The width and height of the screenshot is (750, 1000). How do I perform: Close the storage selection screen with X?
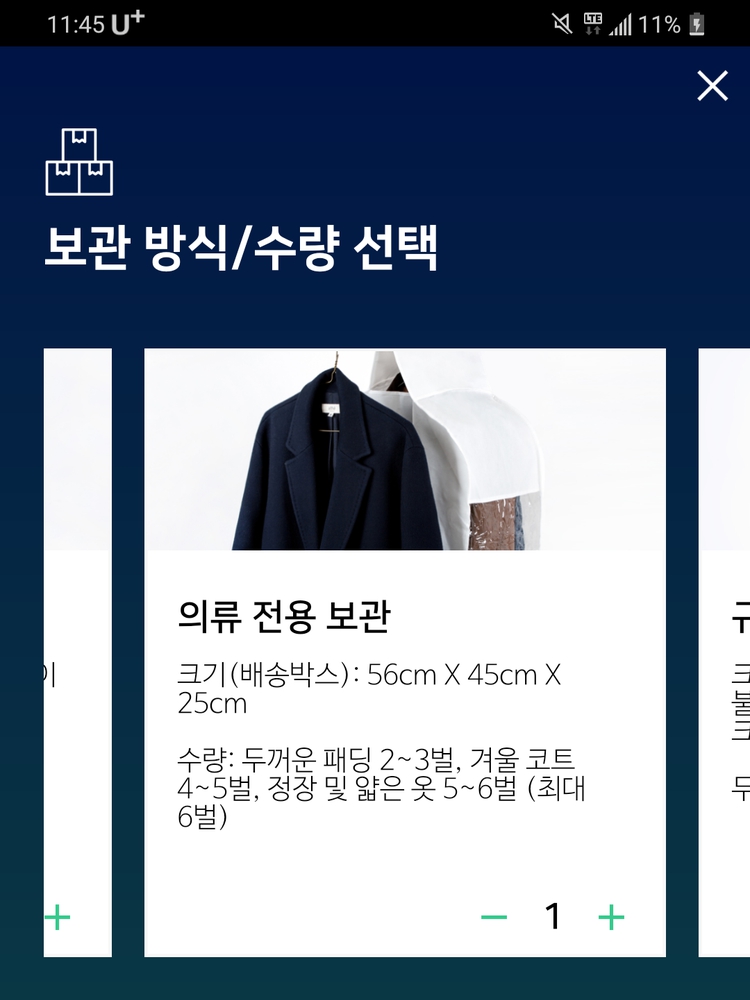click(x=712, y=85)
